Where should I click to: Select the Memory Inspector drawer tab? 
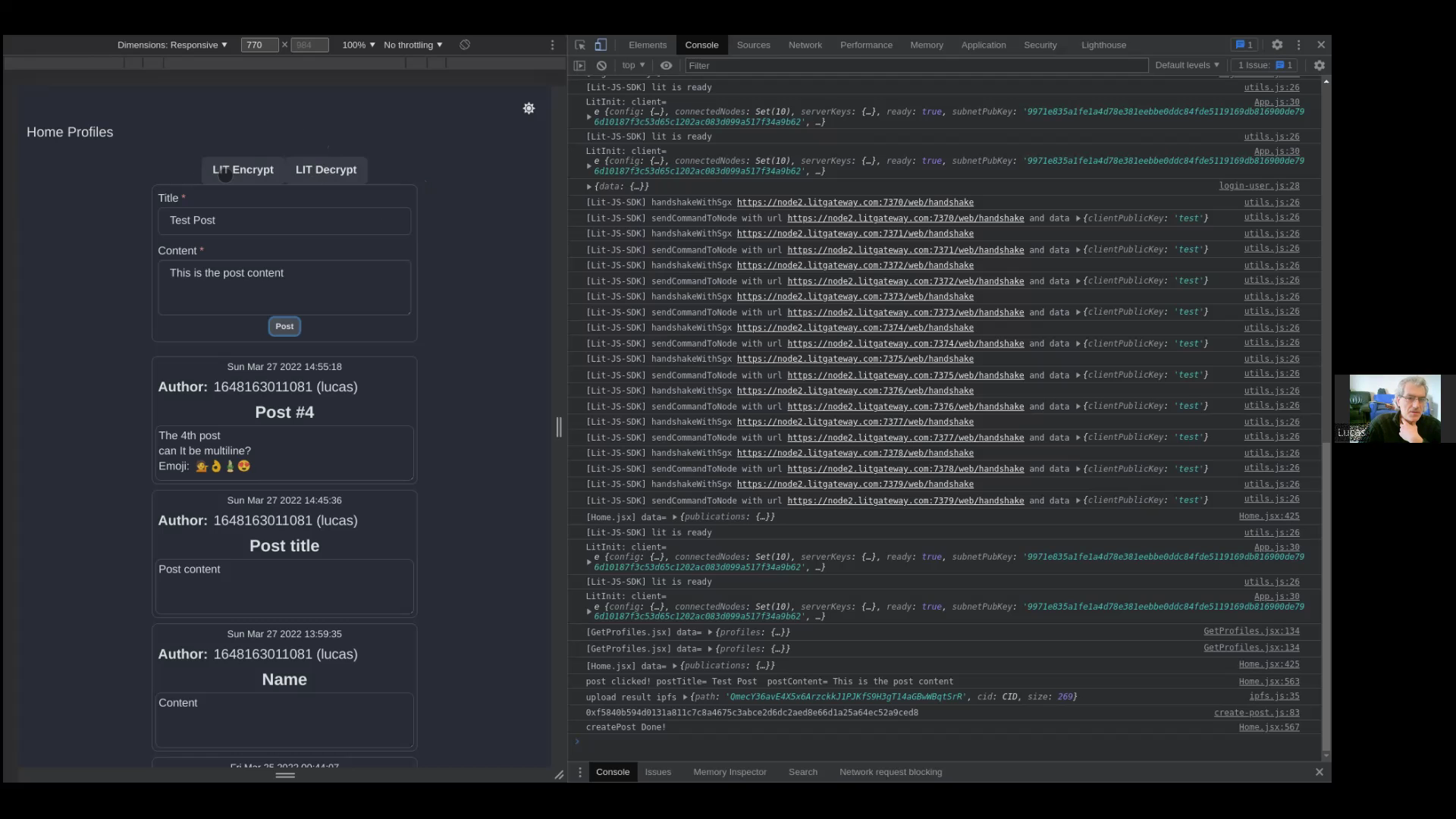pyautogui.click(x=730, y=772)
